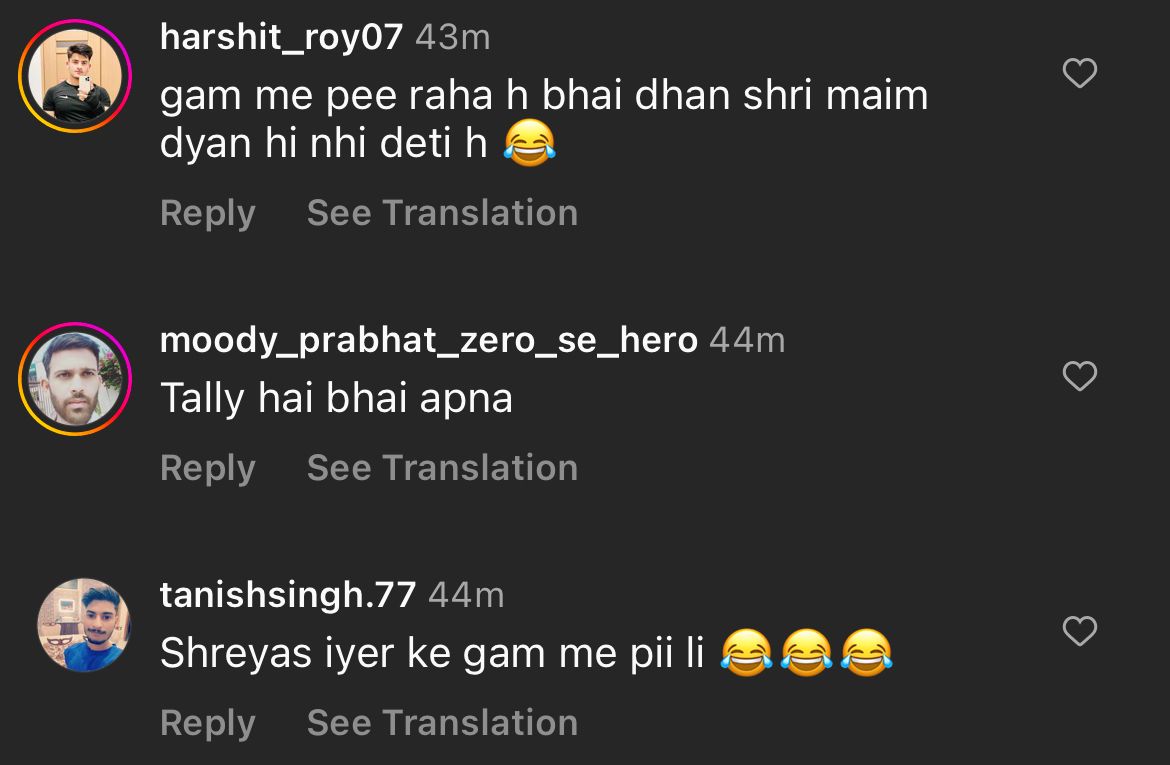Click the tanishsingh.77 username
1170x765 pixels.
coord(287,595)
